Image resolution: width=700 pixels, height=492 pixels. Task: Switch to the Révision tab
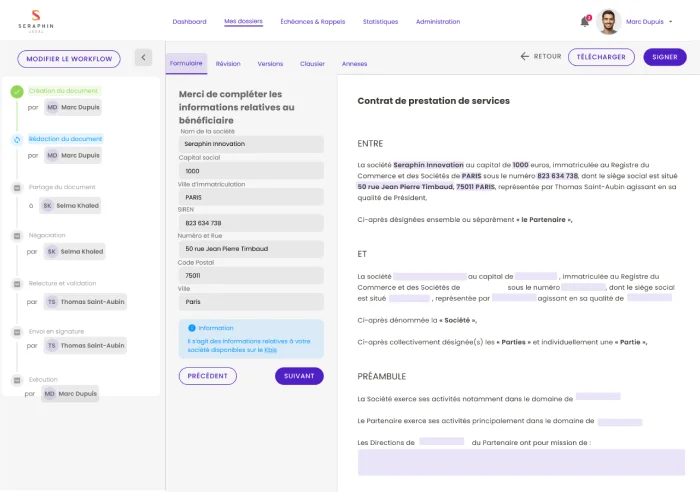pyautogui.click(x=228, y=64)
